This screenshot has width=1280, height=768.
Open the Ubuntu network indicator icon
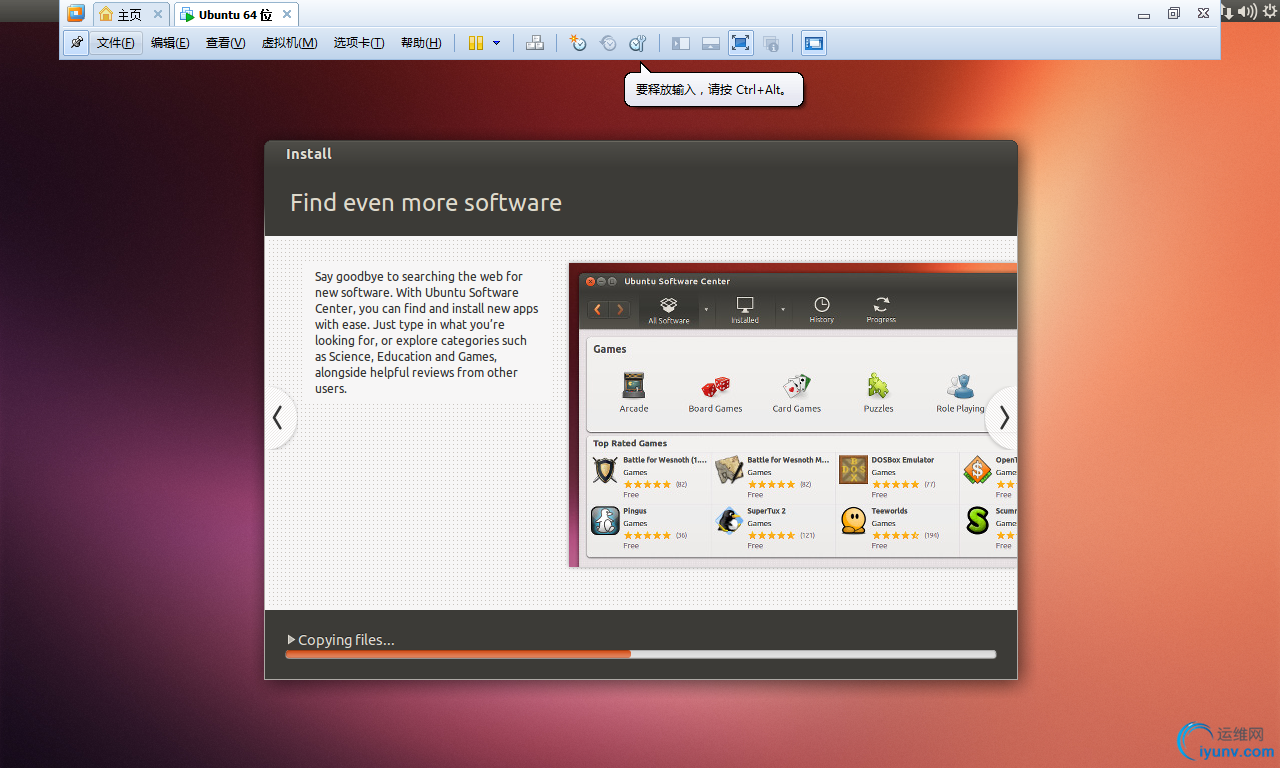1229,12
